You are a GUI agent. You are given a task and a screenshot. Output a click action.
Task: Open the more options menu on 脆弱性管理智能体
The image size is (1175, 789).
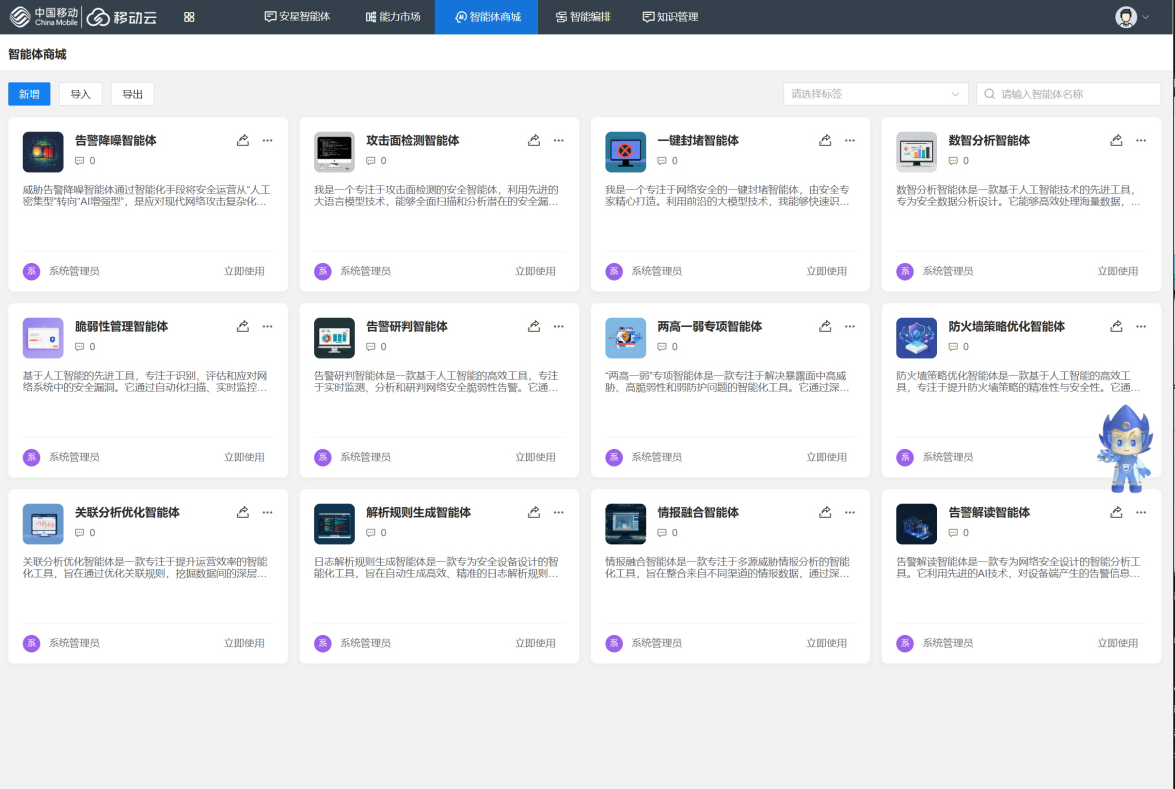267,326
